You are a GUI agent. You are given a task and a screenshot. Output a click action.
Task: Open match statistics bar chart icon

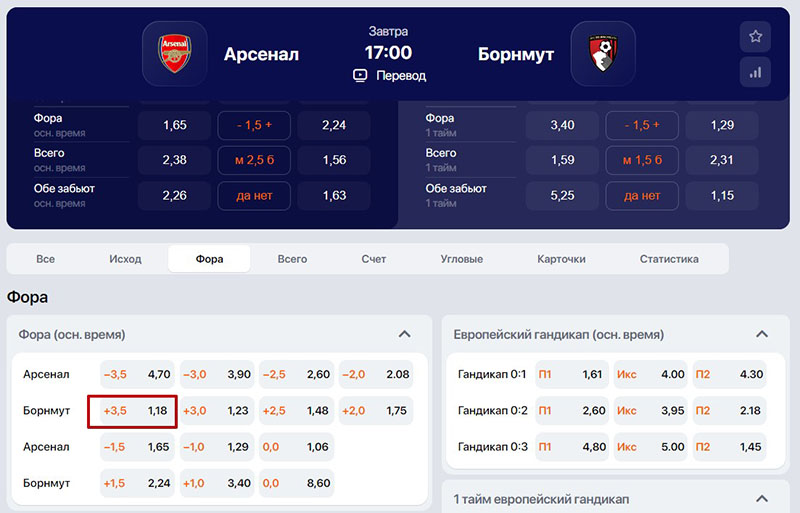[x=755, y=72]
